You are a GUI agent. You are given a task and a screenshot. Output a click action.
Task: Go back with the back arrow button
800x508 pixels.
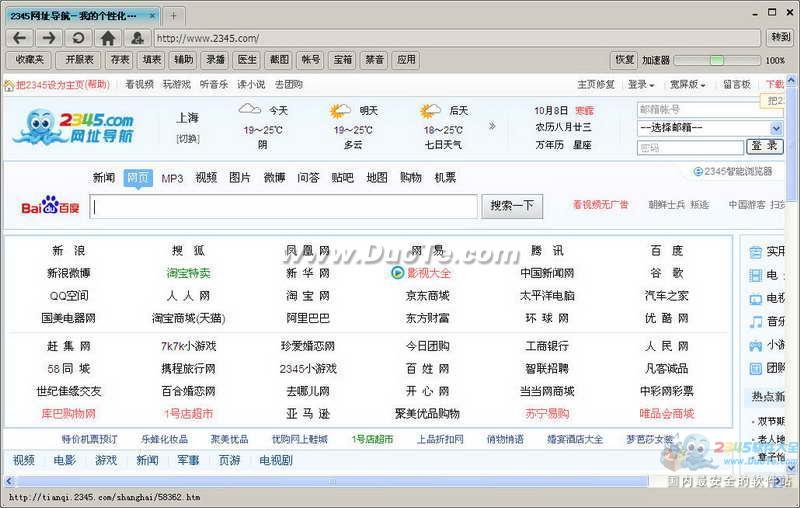point(19,38)
